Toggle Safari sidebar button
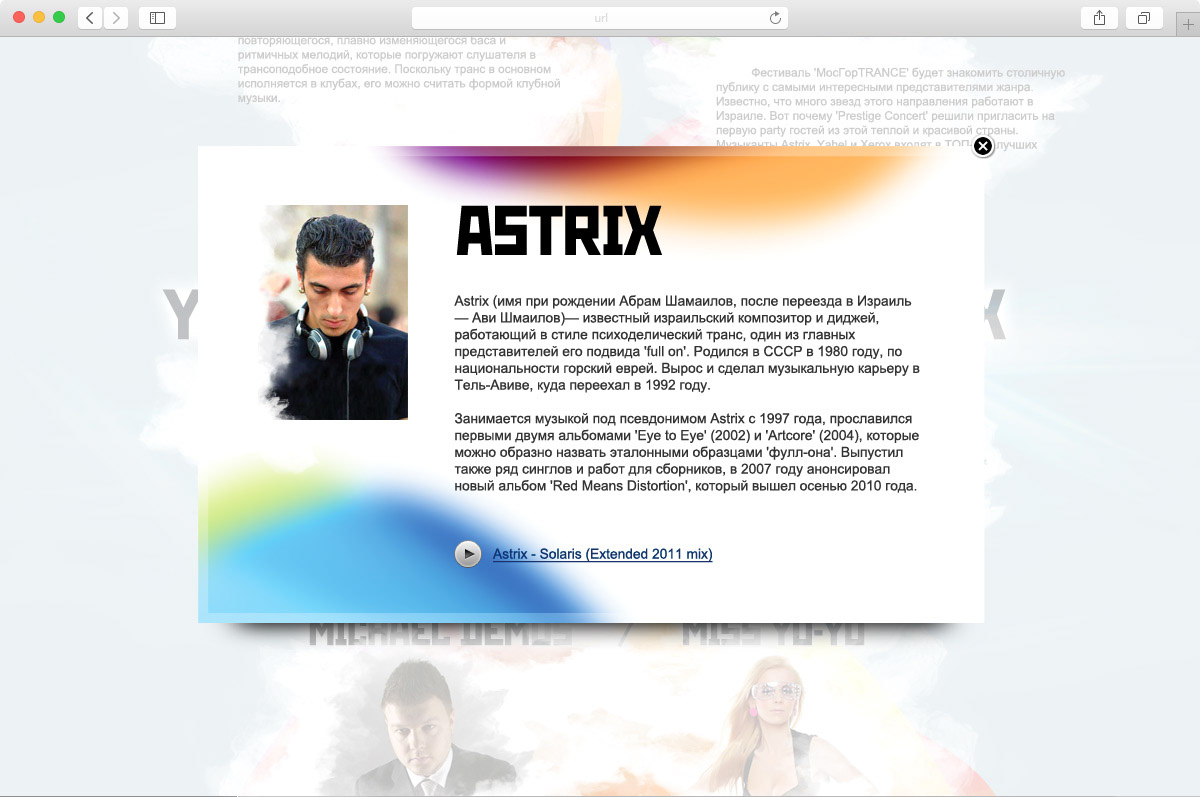This screenshot has height=797, width=1200. coord(157,18)
